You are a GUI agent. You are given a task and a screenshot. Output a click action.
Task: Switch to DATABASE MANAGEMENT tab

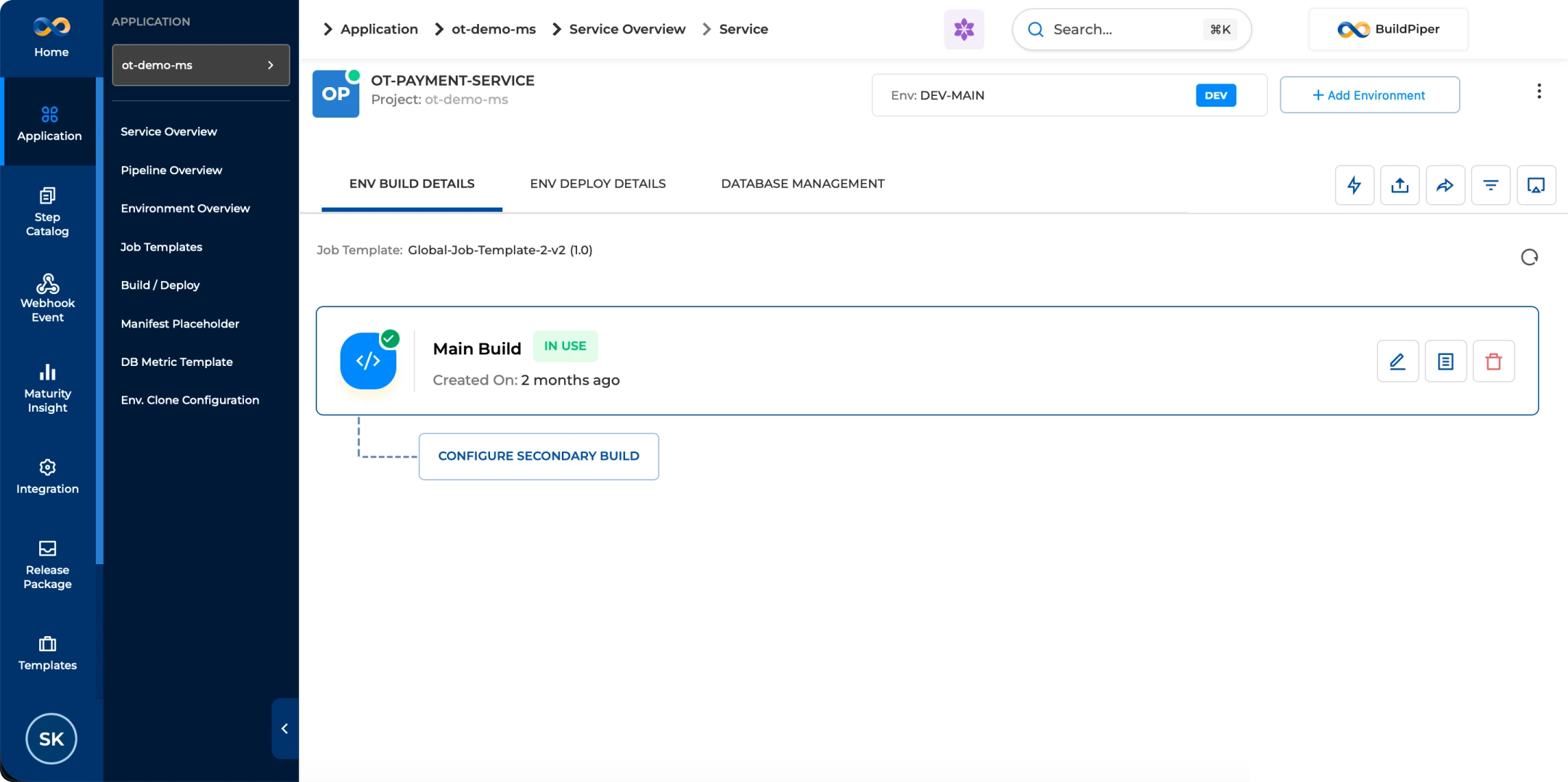(802, 184)
